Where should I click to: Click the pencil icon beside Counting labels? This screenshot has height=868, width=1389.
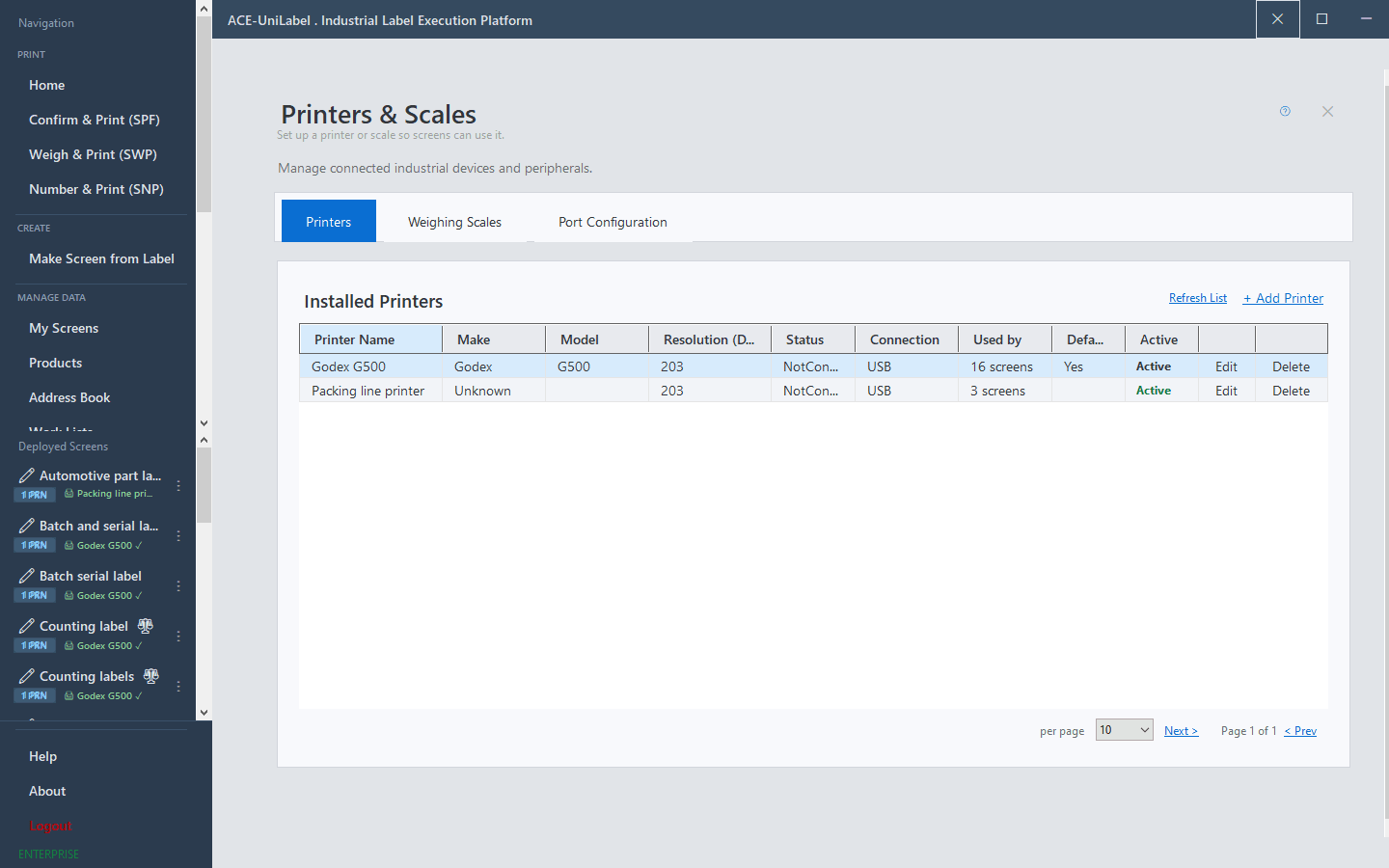tap(27, 676)
